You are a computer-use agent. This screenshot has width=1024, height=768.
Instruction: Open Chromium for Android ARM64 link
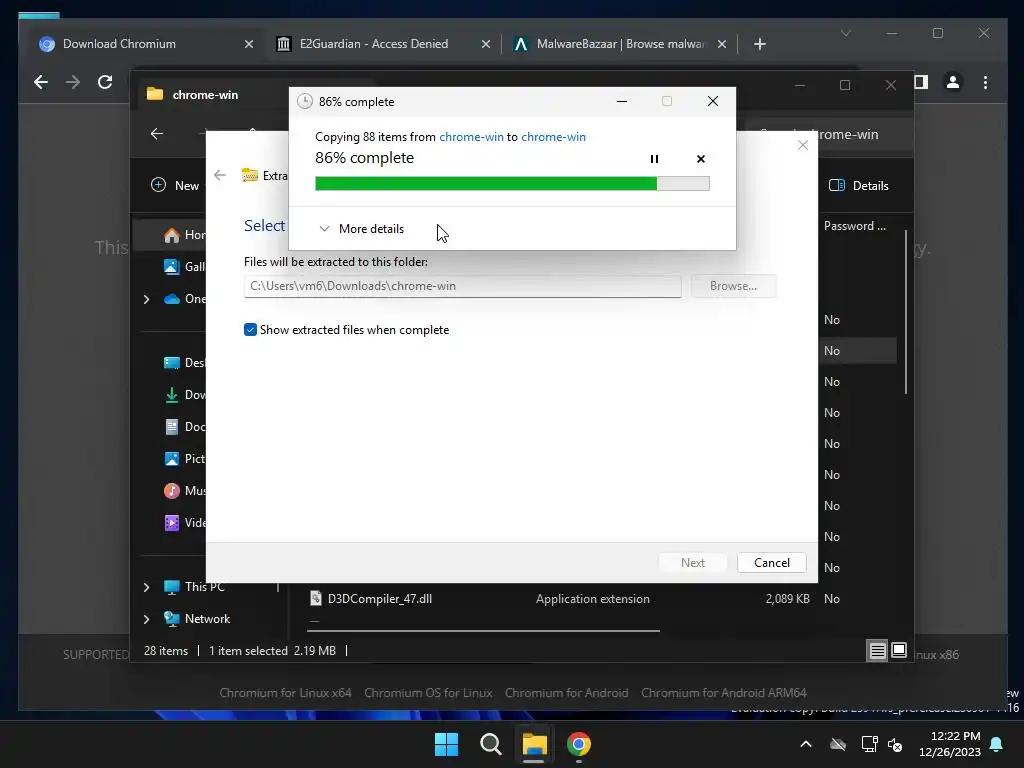(724, 693)
